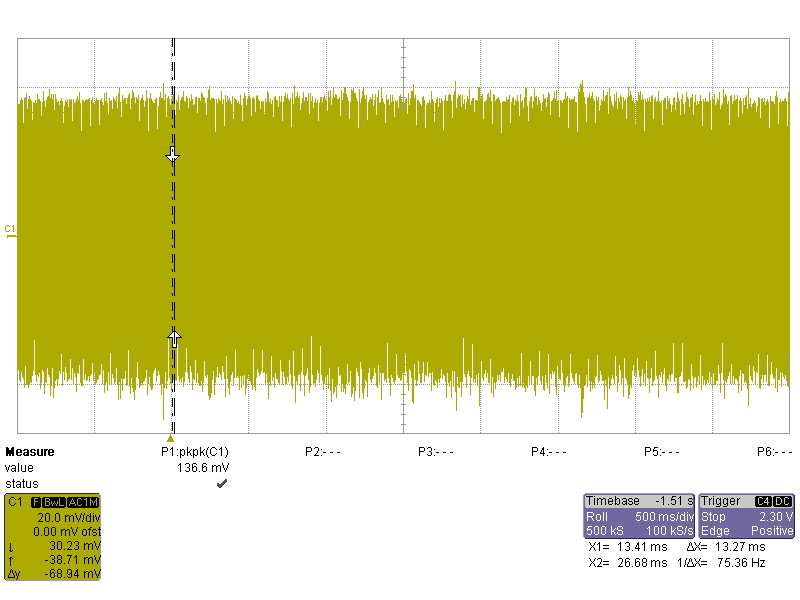The image size is (800, 600).
Task: Click the down-arrow cursor marker on waveform
Action: (x=173, y=155)
